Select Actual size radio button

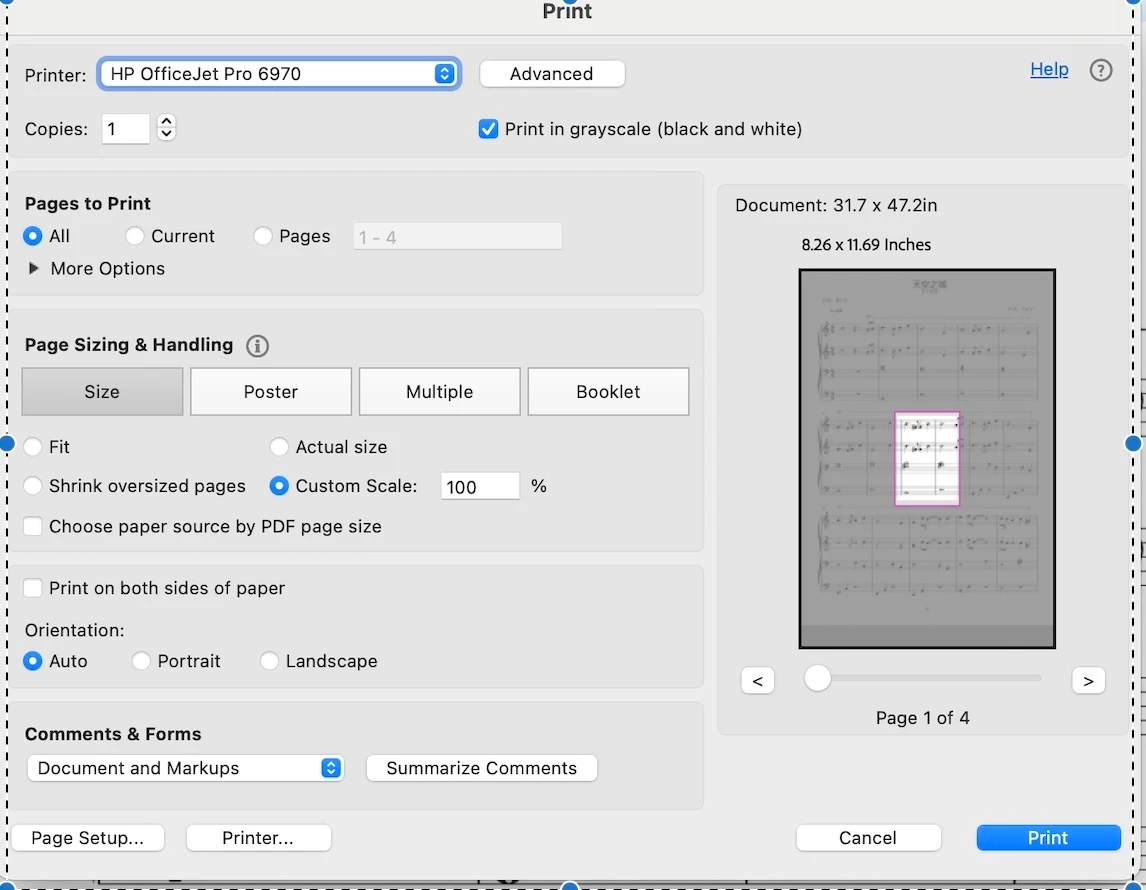click(x=278, y=446)
